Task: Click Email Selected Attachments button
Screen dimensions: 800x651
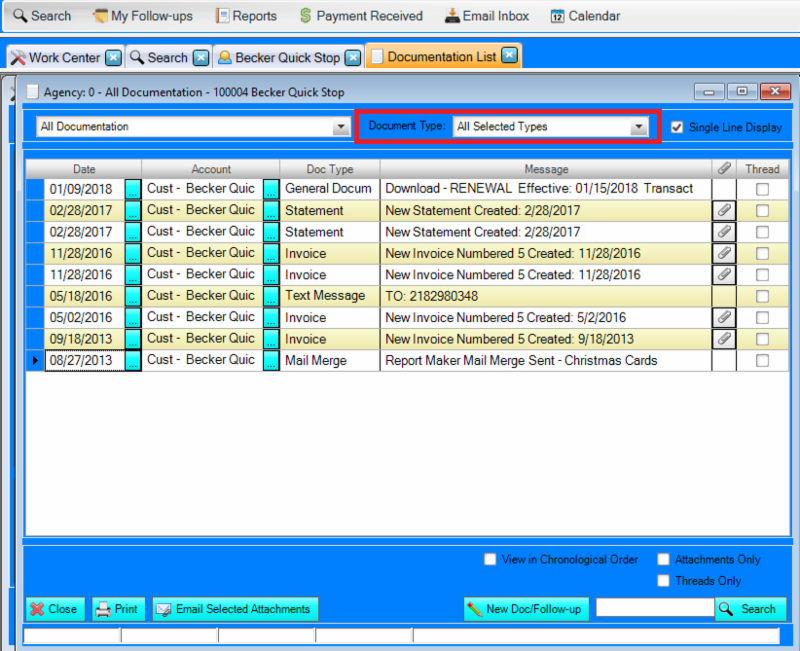Action: (x=235, y=608)
